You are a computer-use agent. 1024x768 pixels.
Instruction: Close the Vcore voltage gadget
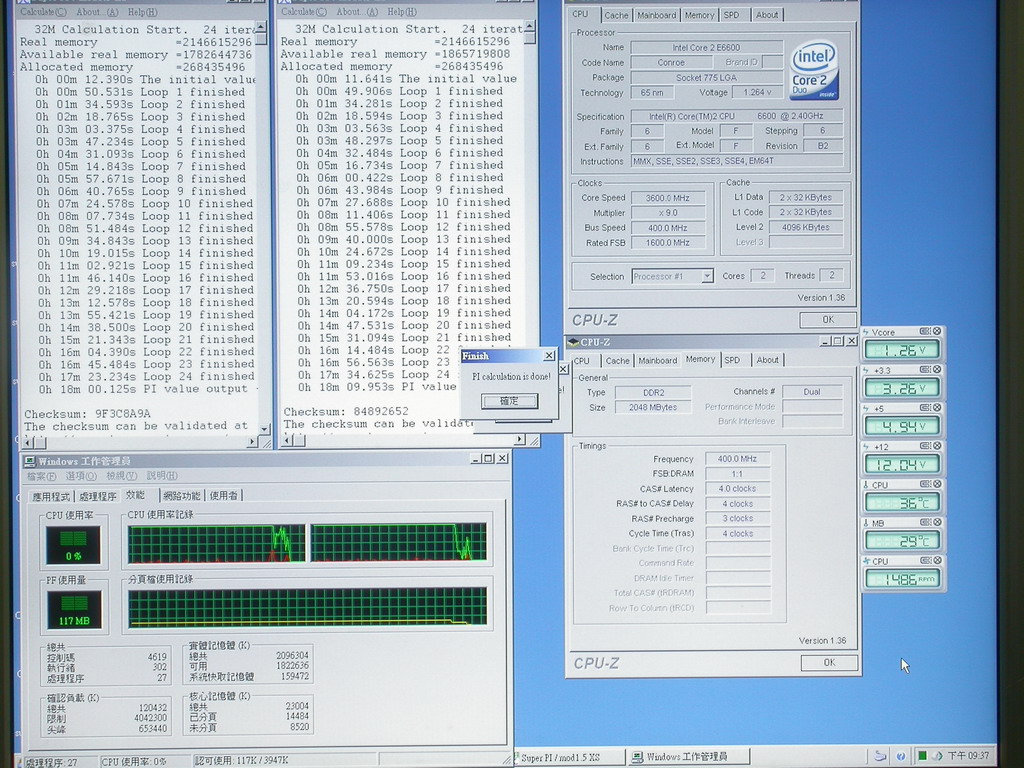click(936, 331)
